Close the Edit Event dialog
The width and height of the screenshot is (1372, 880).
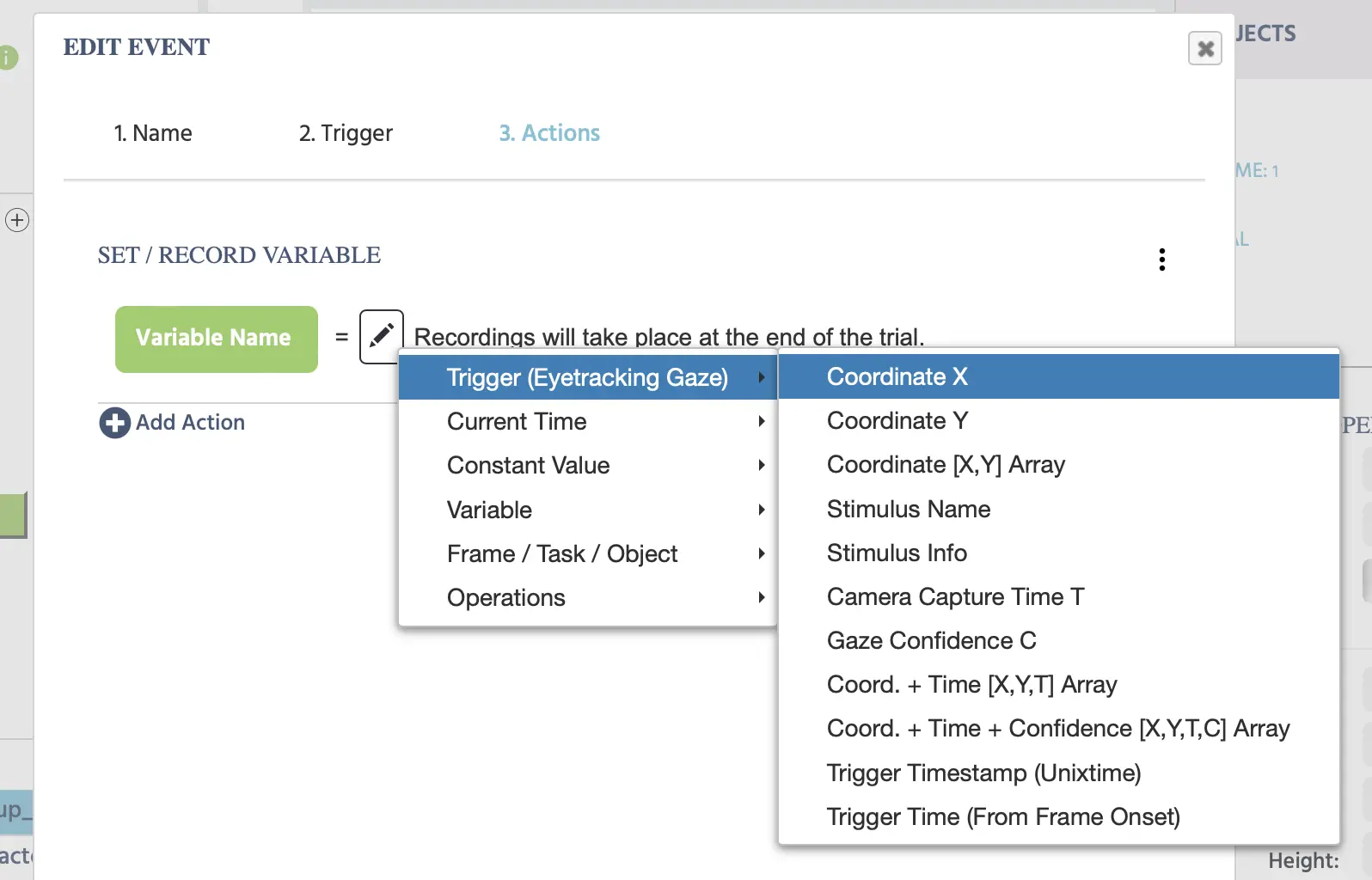(1204, 48)
